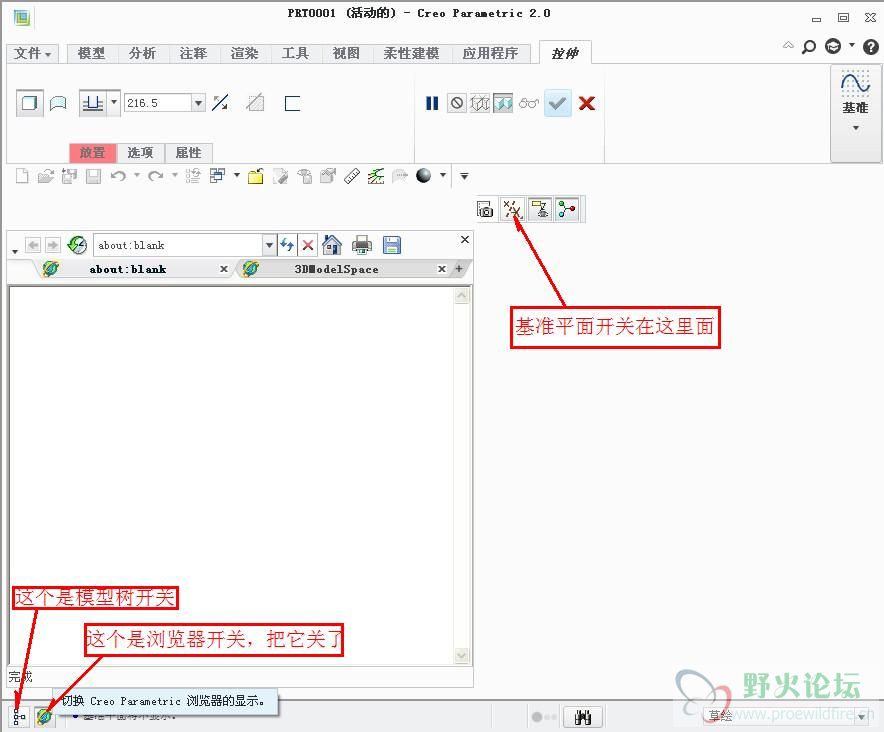The height and width of the screenshot is (732, 884).
Task: Cancel extrude with red X
Action: coord(587,103)
